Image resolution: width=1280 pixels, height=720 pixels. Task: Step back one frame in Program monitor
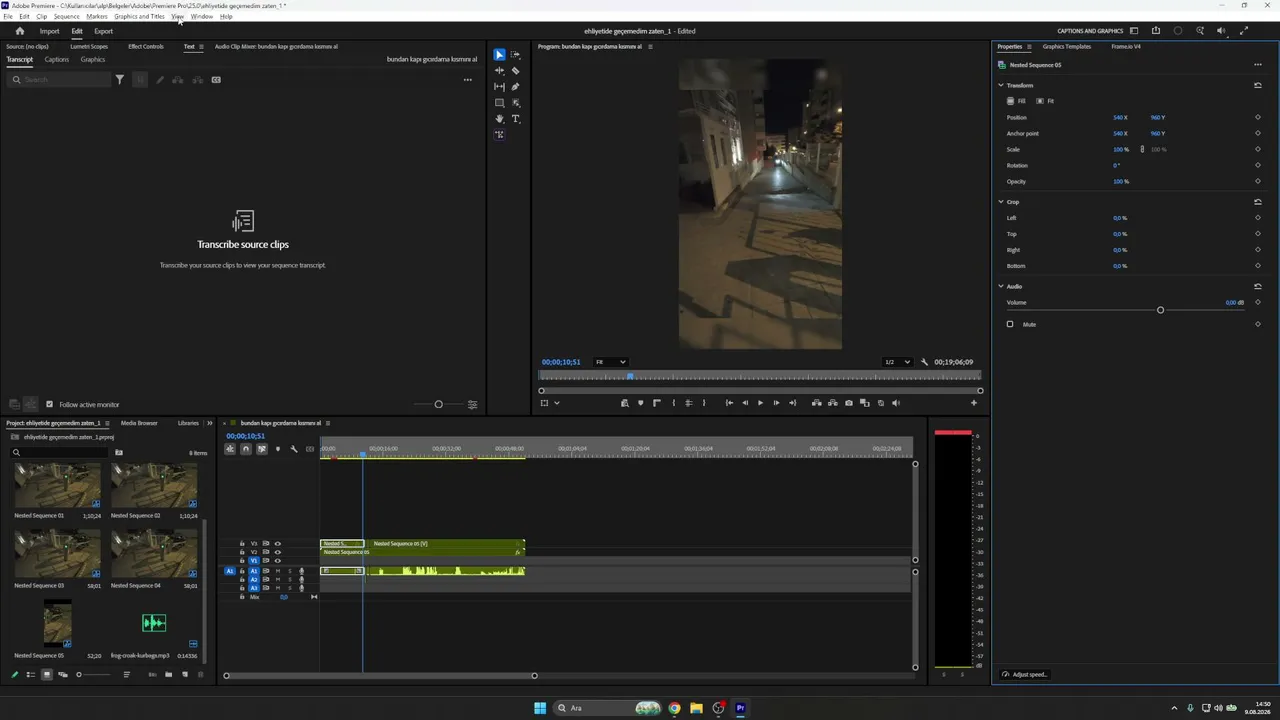click(744, 403)
